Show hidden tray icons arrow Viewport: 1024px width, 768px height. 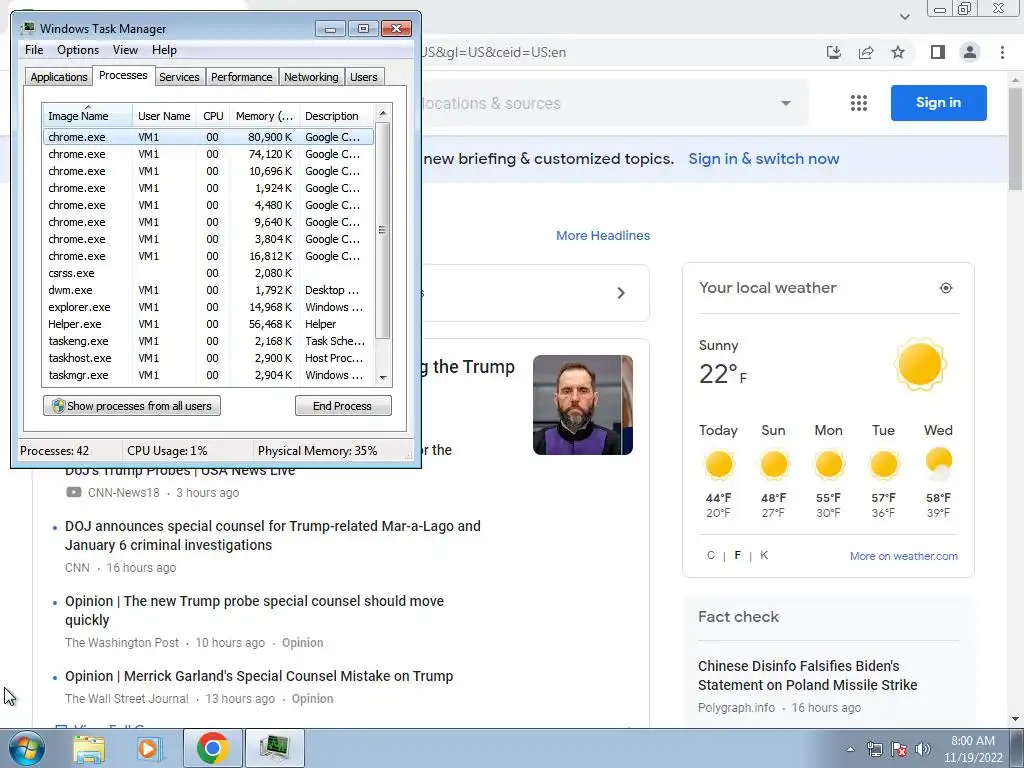[850, 749]
